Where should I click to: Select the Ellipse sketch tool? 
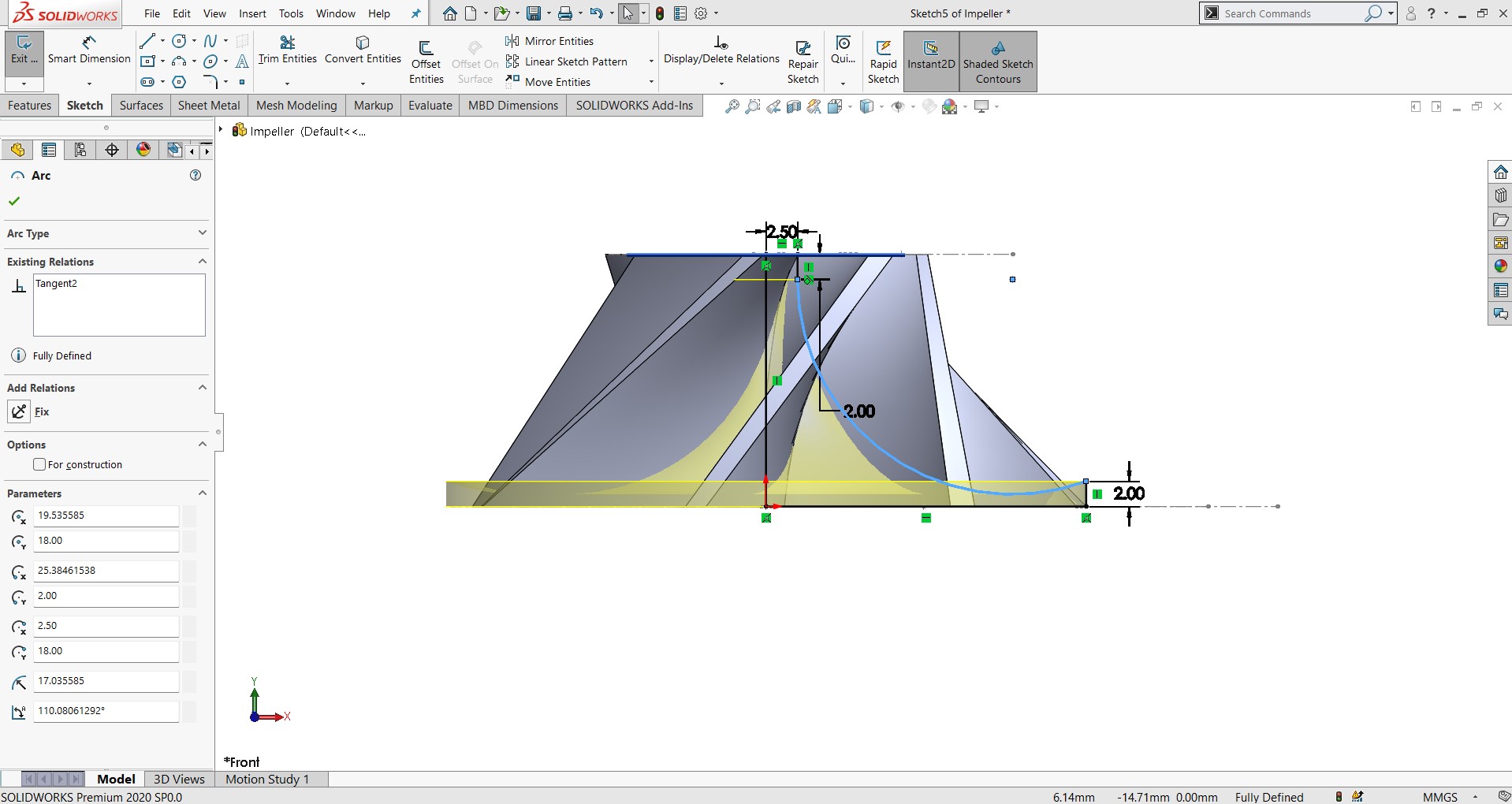click(x=210, y=61)
